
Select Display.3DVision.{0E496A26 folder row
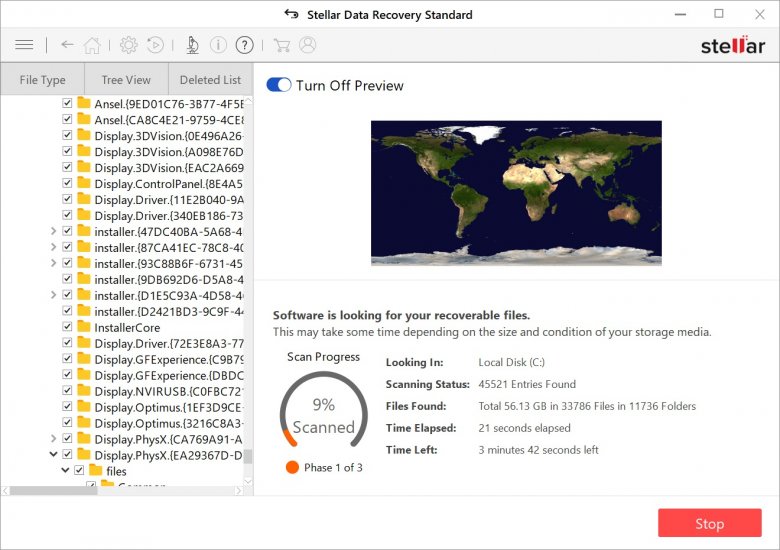click(x=153, y=135)
